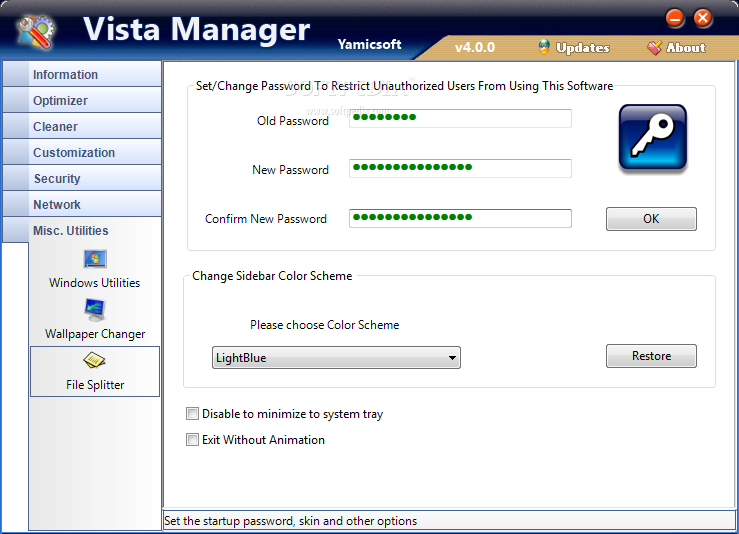Image resolution: width=739 pixels, height=534 pixels.
Task: Open the Information section
Action: click(x=82, y=74)
